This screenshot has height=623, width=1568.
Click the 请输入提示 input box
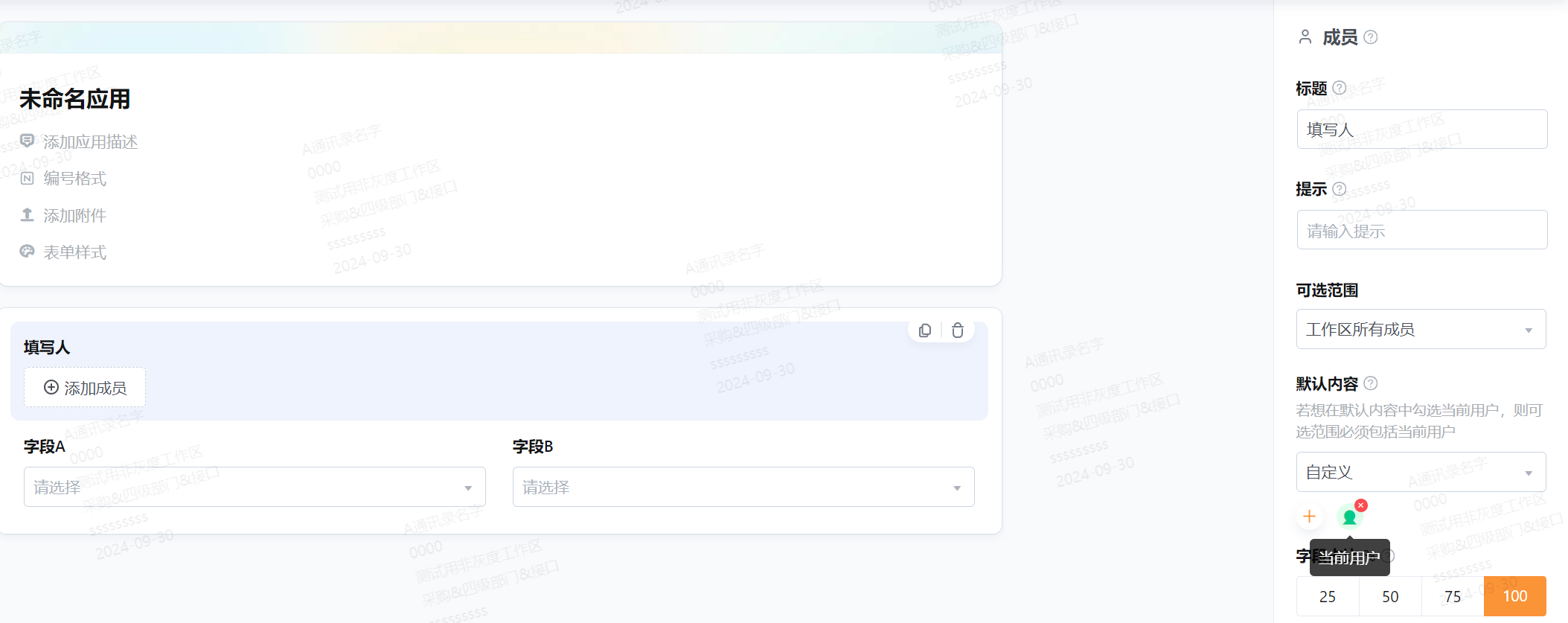pyautogui.click(x=1422, y=230)
